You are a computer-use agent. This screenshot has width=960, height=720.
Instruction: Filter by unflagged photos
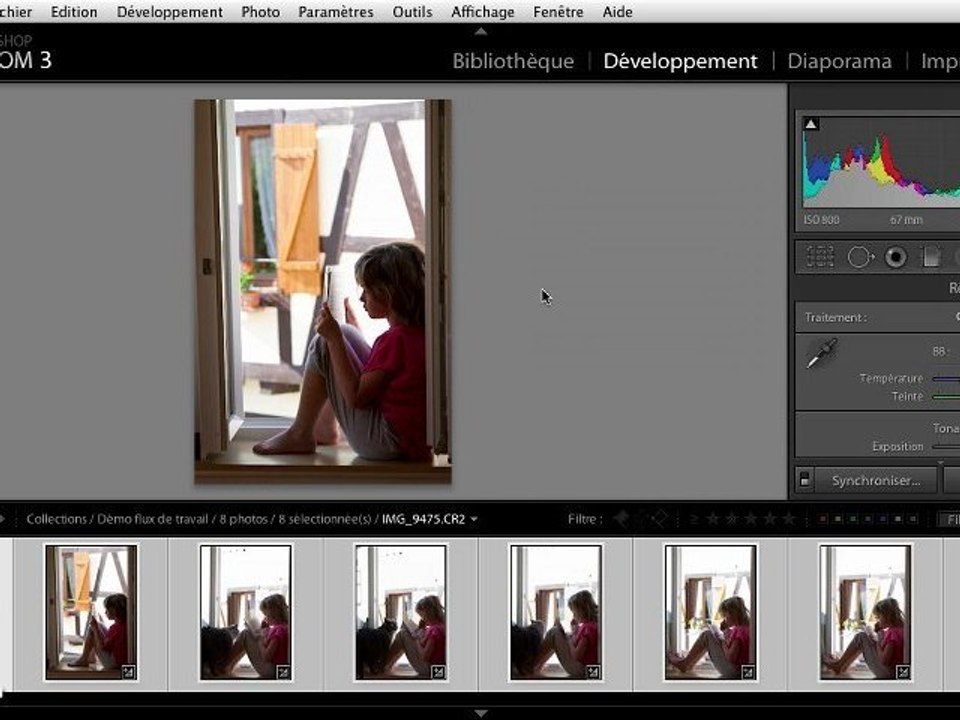640,519
